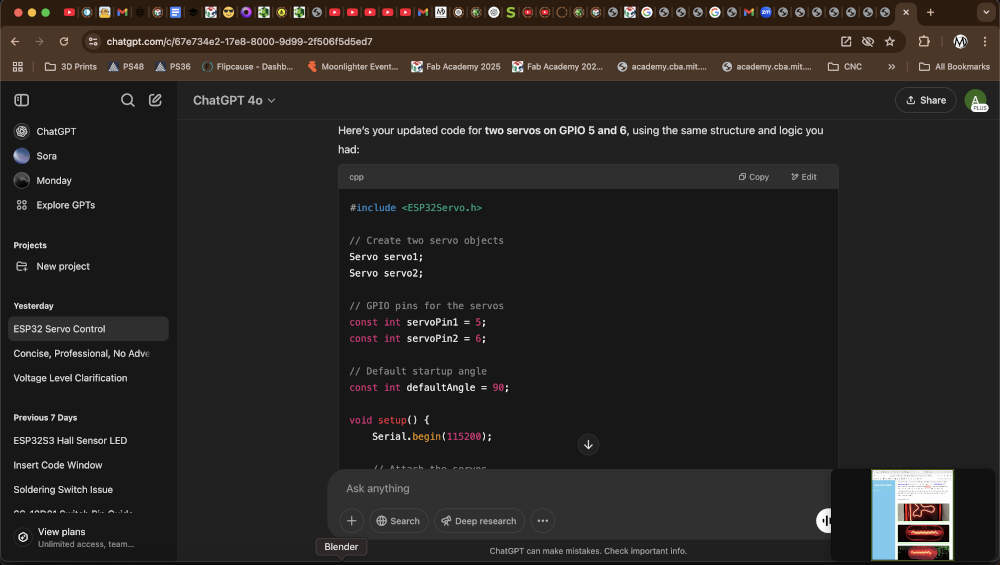Copy the cpp code block
Screen dimensions: 1000x565
[754, 177]
